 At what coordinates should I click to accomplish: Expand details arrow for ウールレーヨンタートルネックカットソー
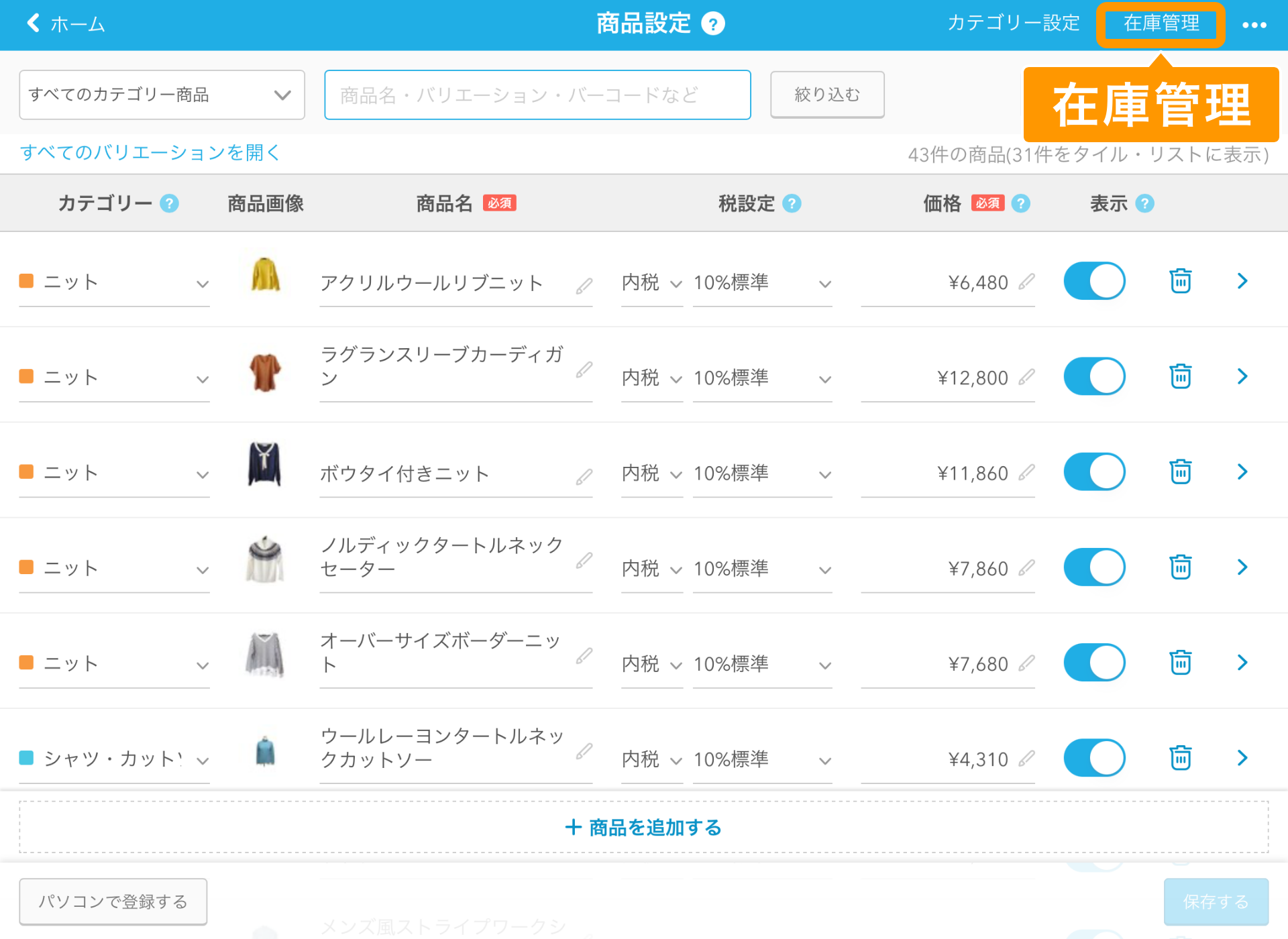click(x=1242, y=758)
